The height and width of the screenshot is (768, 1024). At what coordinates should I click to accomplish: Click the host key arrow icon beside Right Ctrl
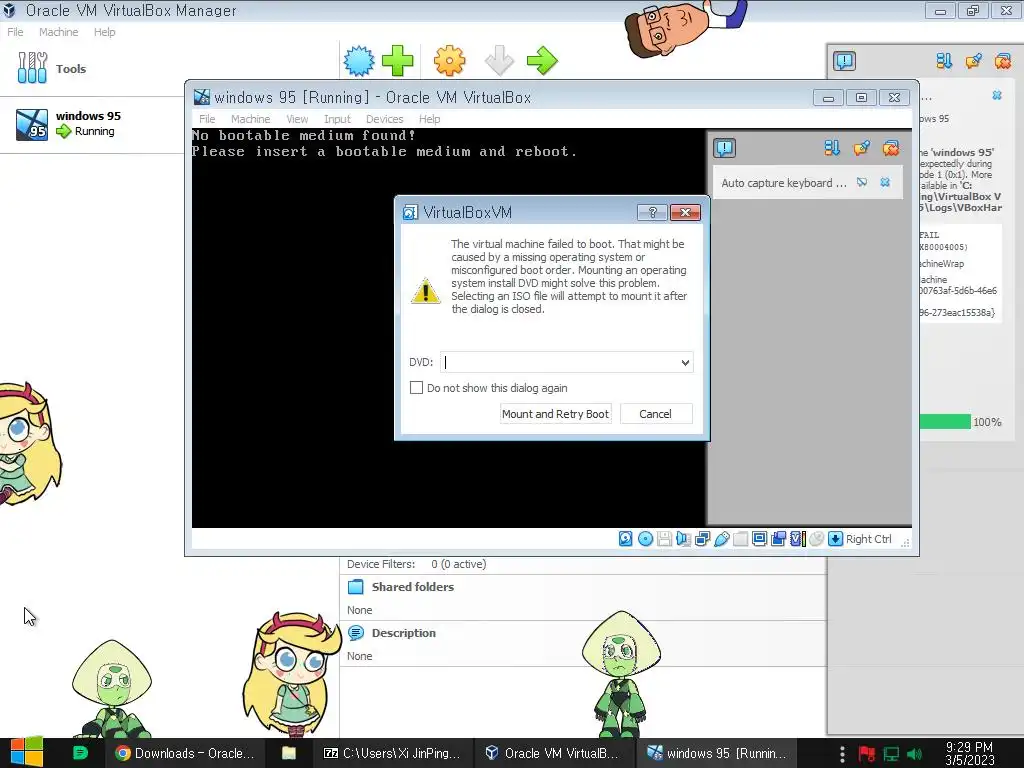835,539
